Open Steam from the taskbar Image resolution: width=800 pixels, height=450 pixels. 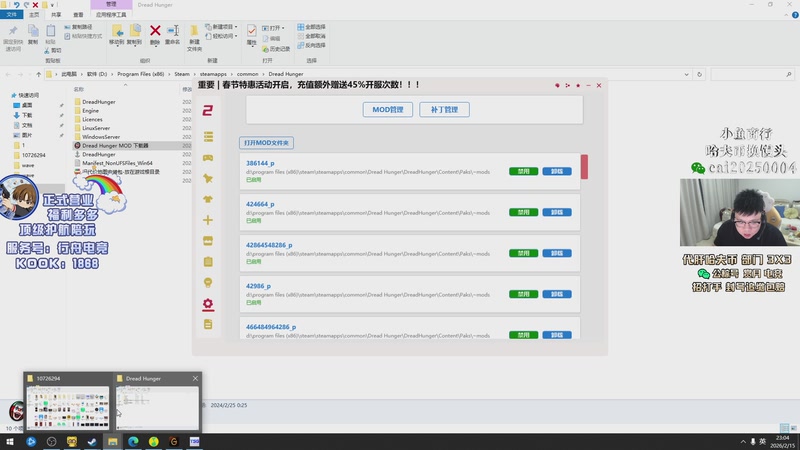(92, 442)
